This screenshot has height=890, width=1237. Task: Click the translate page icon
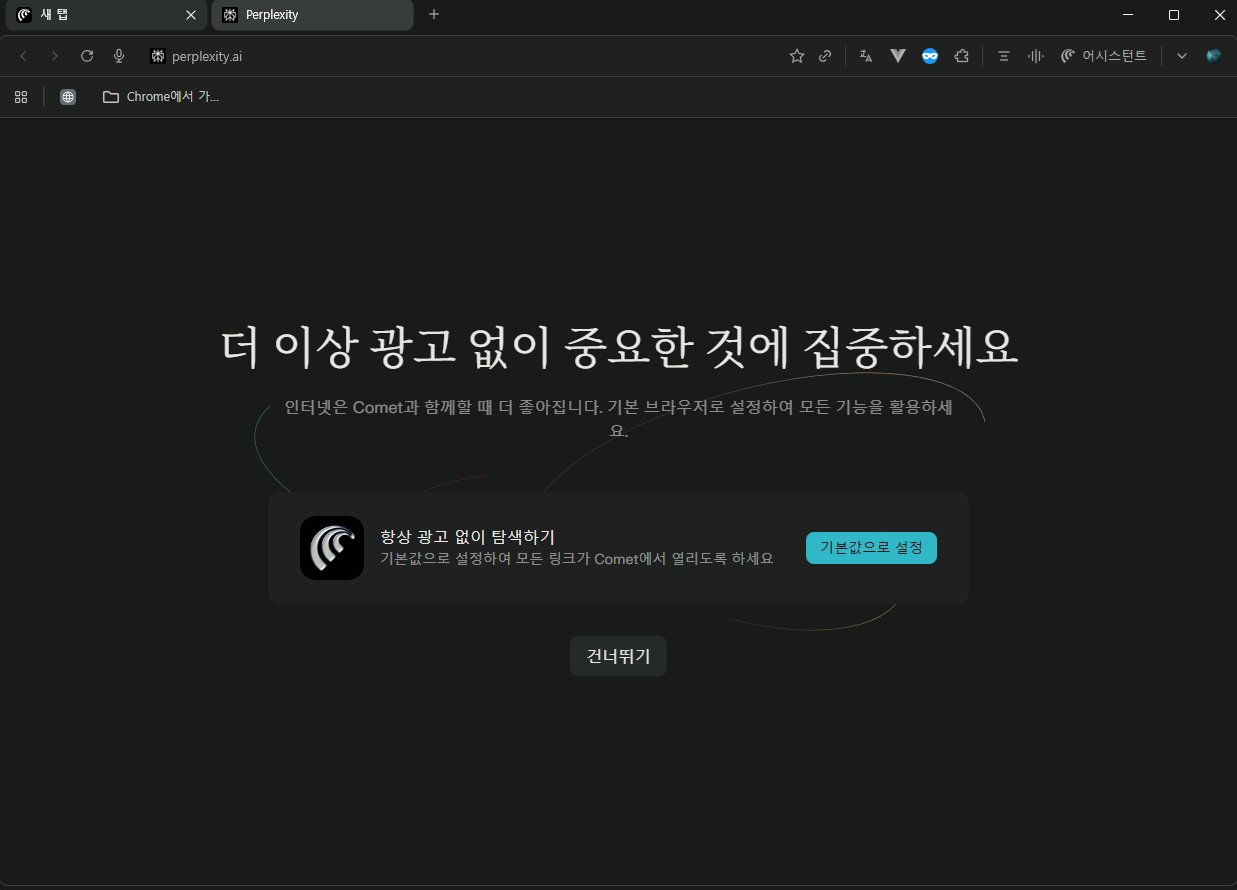[x=865, y=56]
